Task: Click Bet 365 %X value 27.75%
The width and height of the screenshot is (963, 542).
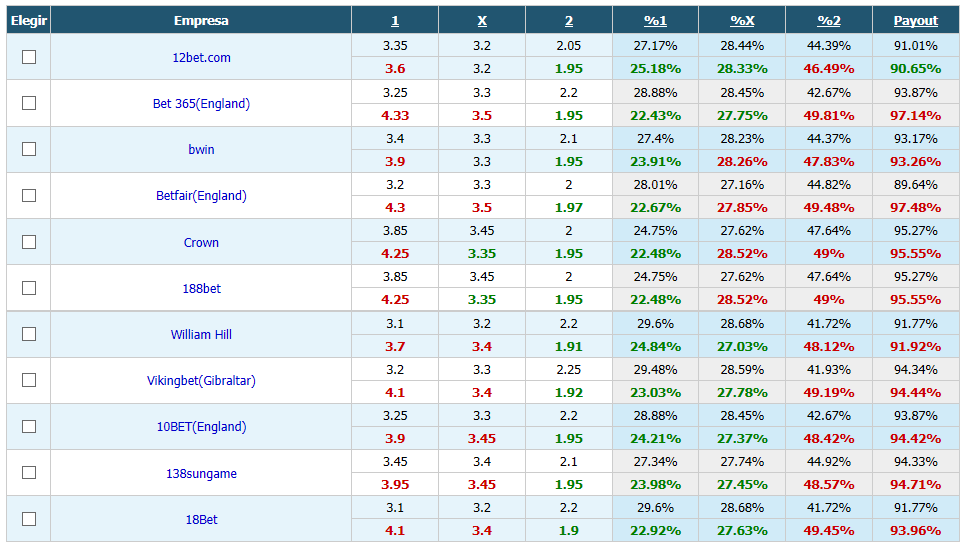Action: (742, 115)
